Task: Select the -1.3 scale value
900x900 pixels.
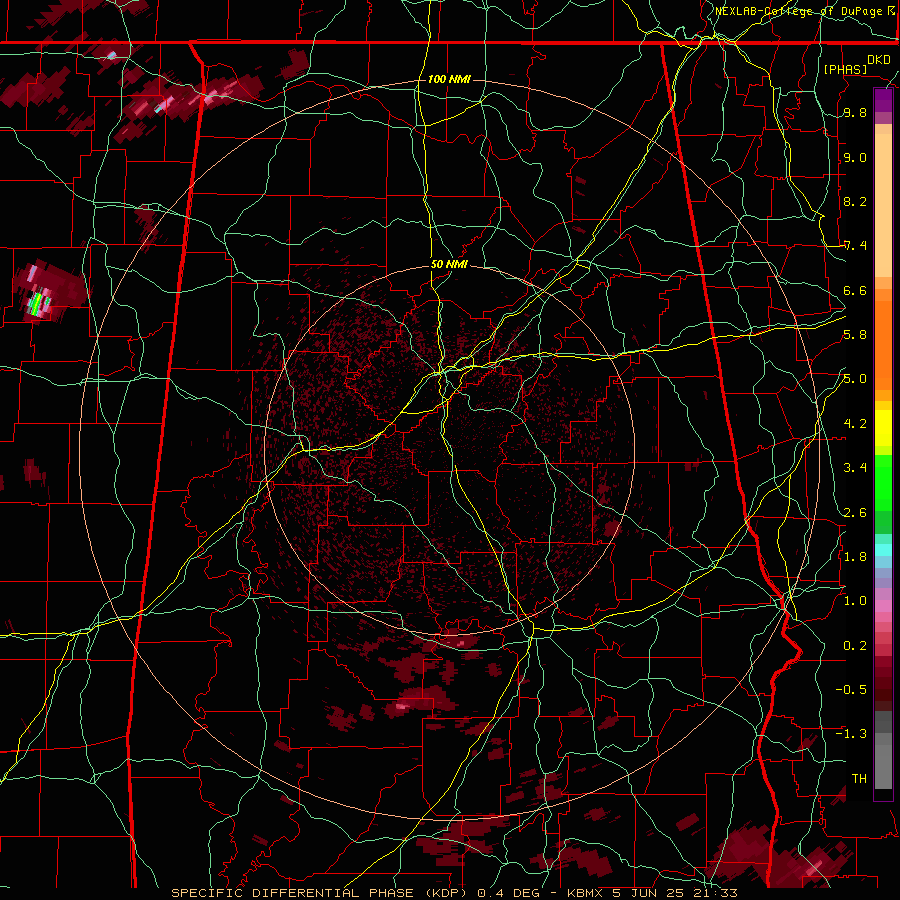Action: pyautogui.click(x=851, y=734)
